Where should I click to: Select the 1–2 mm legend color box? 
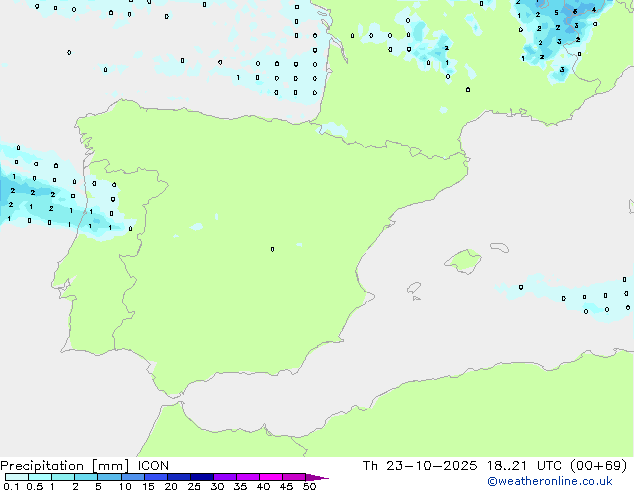pyautogui.click(x=63, y=477)
